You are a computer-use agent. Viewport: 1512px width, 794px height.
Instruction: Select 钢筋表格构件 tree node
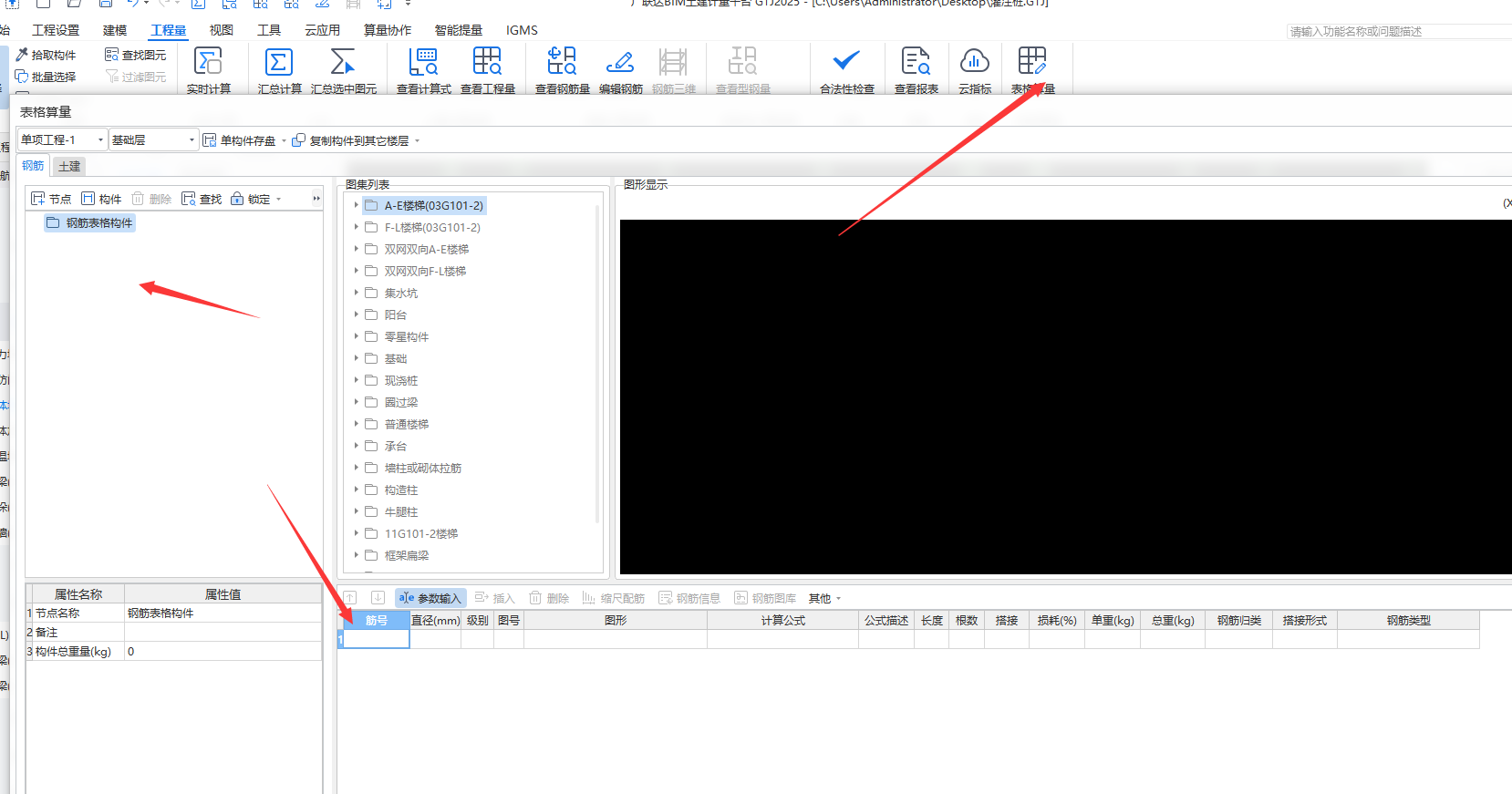point(89,222)
